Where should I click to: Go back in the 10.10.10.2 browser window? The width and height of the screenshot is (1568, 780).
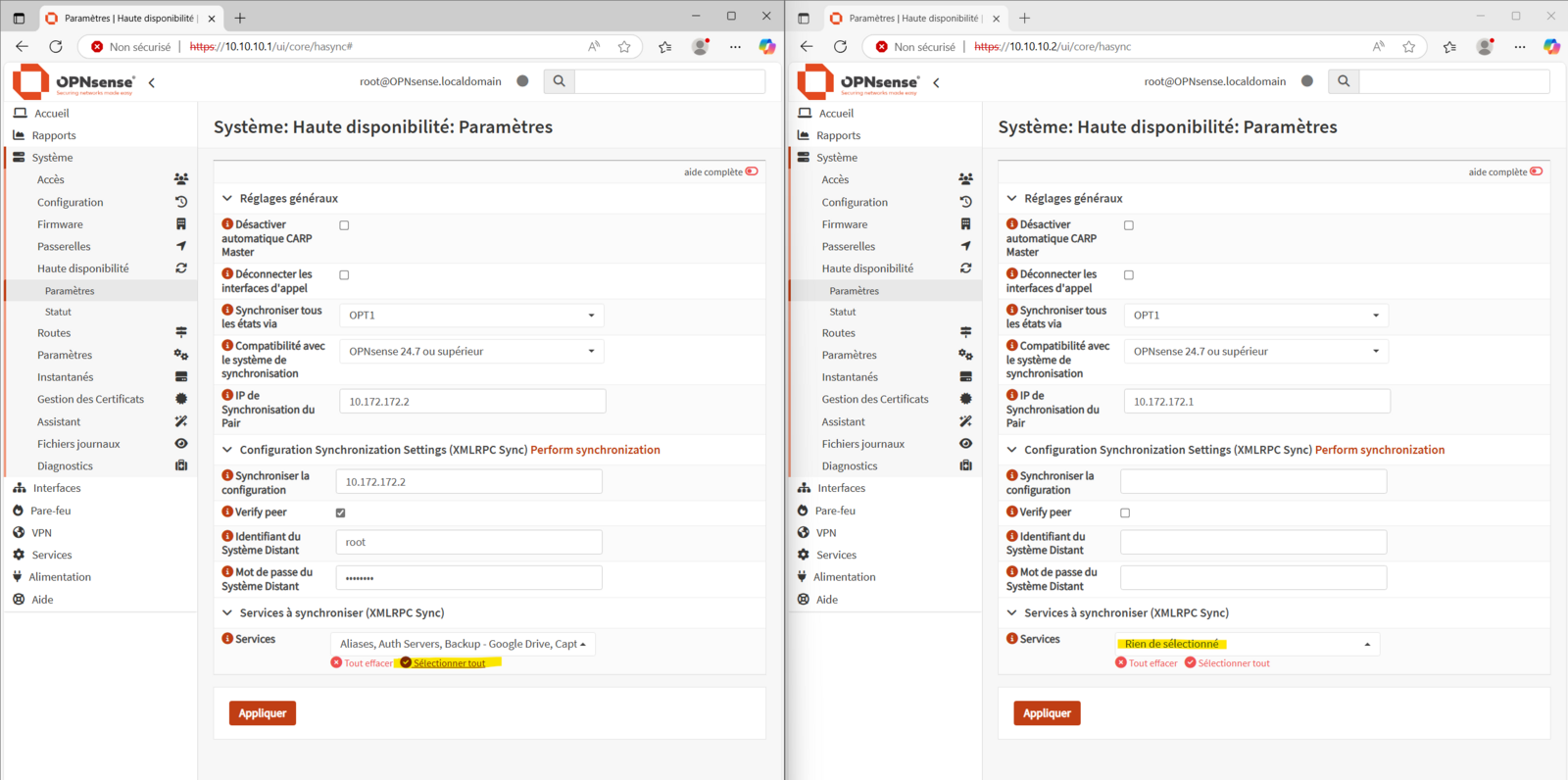pyautogui.click(x=807, y=46)
